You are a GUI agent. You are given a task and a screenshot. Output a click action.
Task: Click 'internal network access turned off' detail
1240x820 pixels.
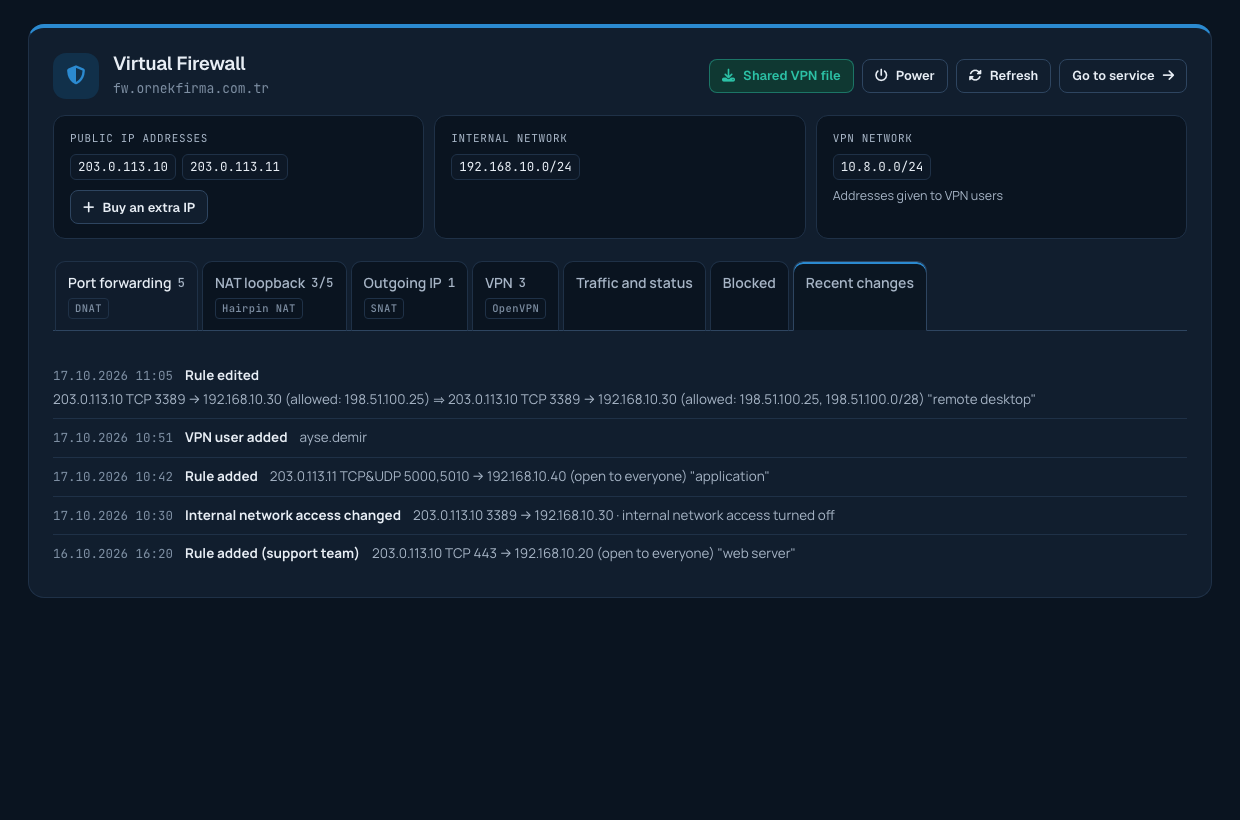click(x=728, y=515)
